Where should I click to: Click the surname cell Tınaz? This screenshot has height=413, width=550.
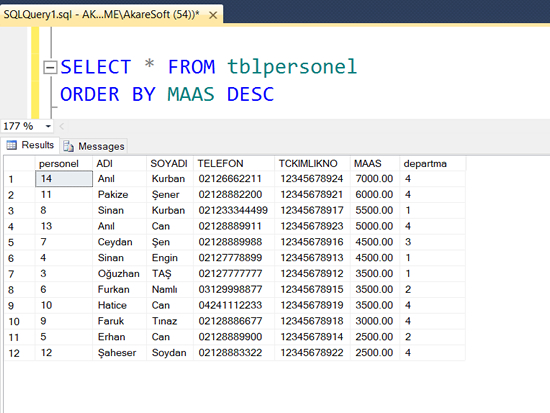click(170, 321)
